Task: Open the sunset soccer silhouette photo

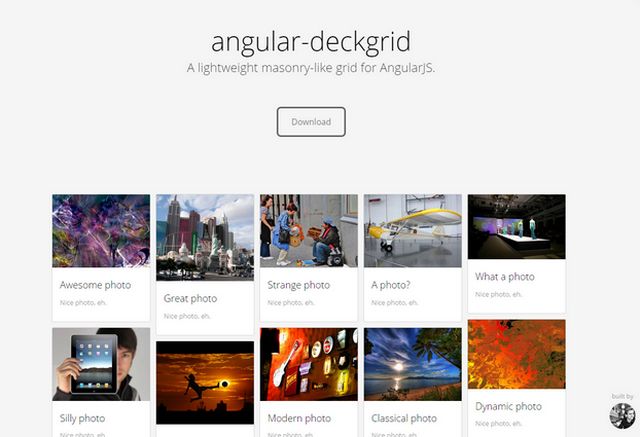Action: click(x=205, y=383)
